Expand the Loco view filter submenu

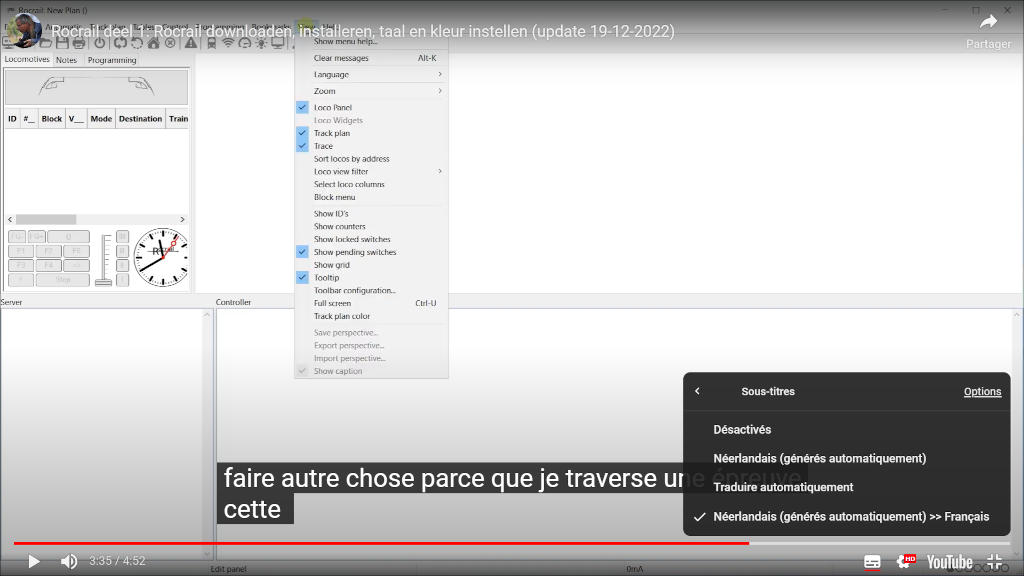371,172
